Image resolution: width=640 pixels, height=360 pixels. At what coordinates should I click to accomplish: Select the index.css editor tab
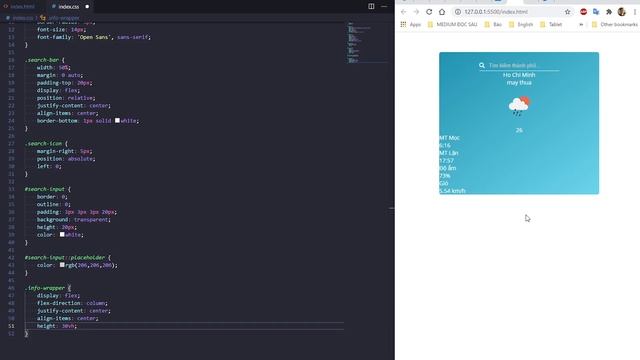tap(69, 7)
